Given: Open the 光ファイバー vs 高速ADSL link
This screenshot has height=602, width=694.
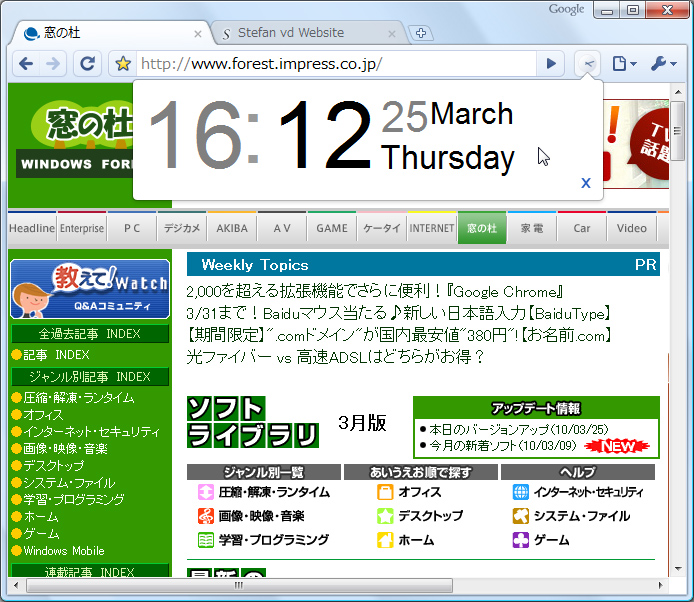Looking at the screenshot, I should click(x=335, y=357).
